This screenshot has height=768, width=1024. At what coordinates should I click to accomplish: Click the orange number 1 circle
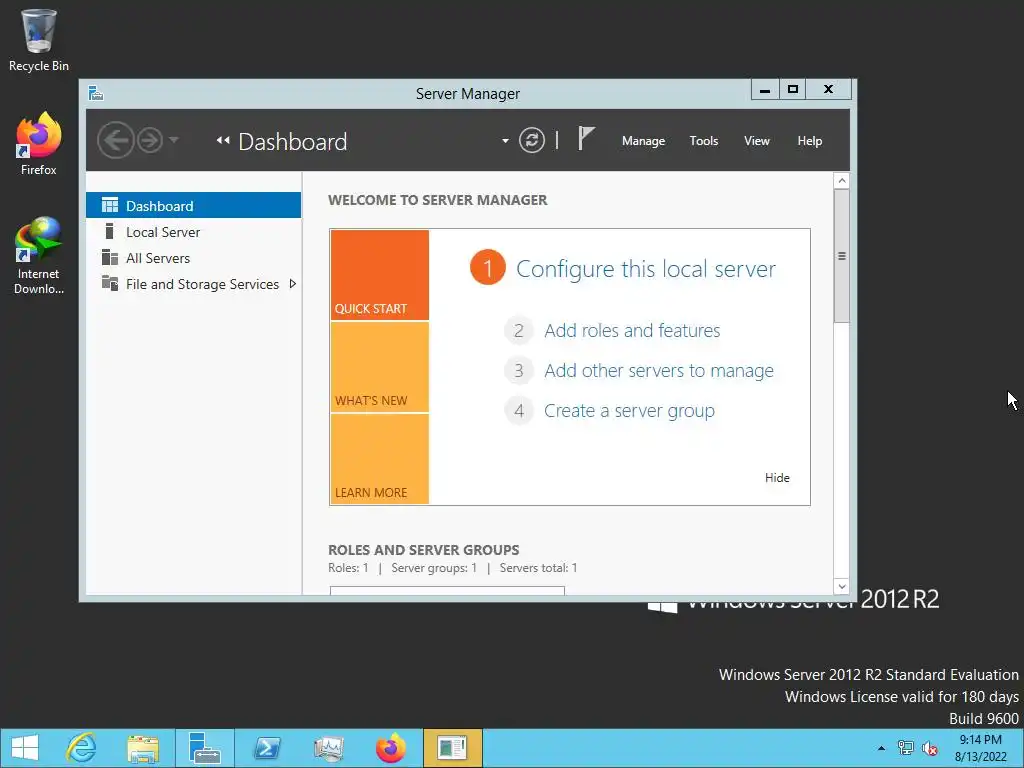click(487, 268)
